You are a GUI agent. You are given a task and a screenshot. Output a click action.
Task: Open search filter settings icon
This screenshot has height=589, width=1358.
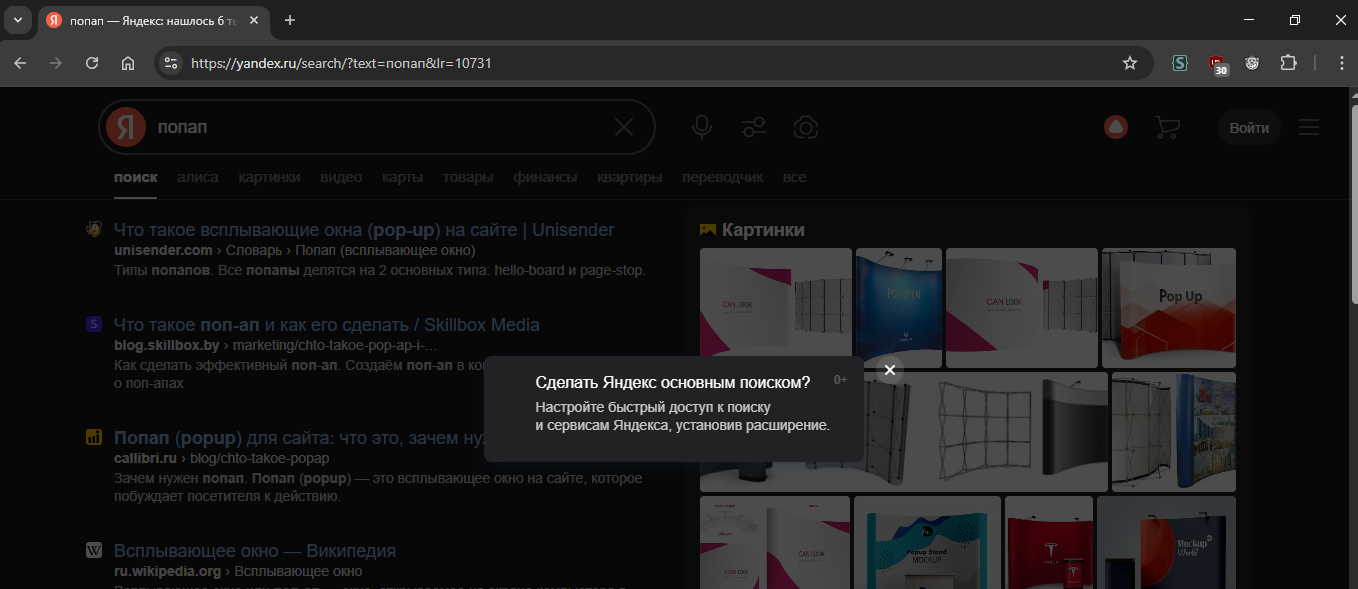click(754, 127)
